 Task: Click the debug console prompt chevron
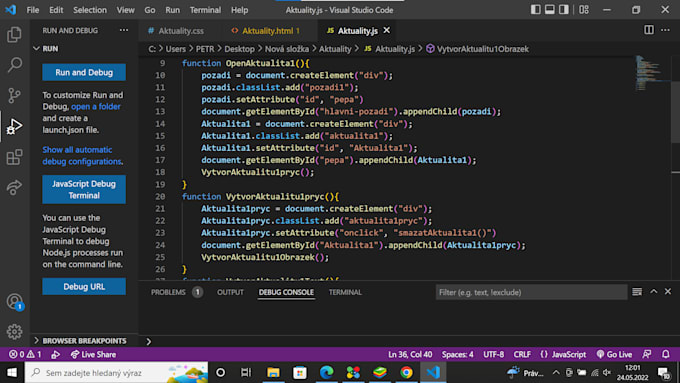[149, 342]
